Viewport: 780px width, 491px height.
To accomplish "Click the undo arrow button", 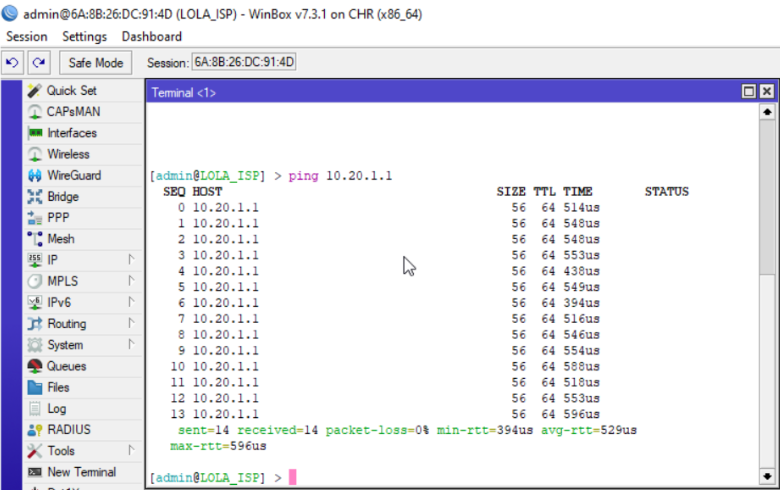I will [13, 63].
